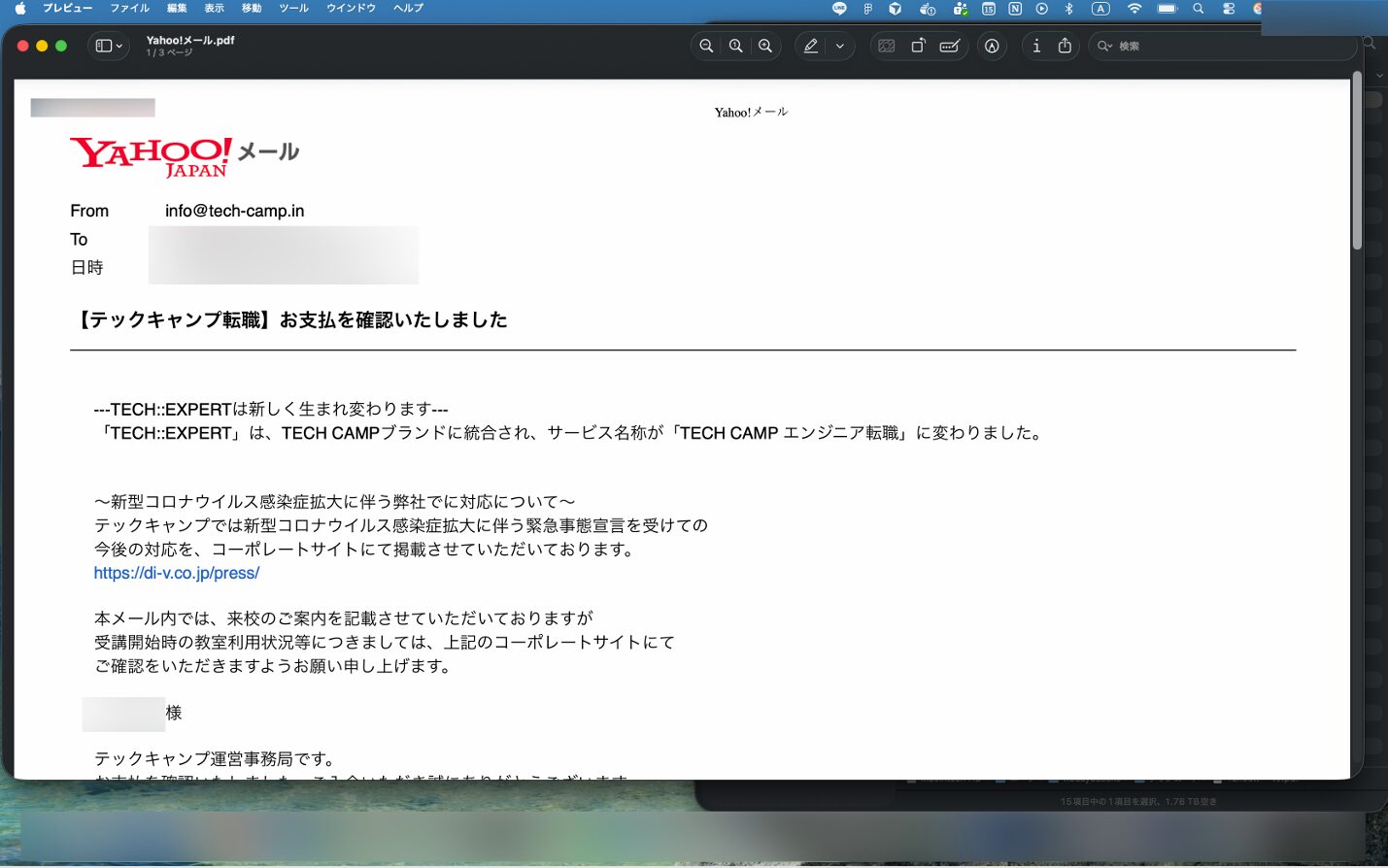1388x868 pixels.
Task: Open the link https://di-v.co.jp/press/
Action: [176, 573]
